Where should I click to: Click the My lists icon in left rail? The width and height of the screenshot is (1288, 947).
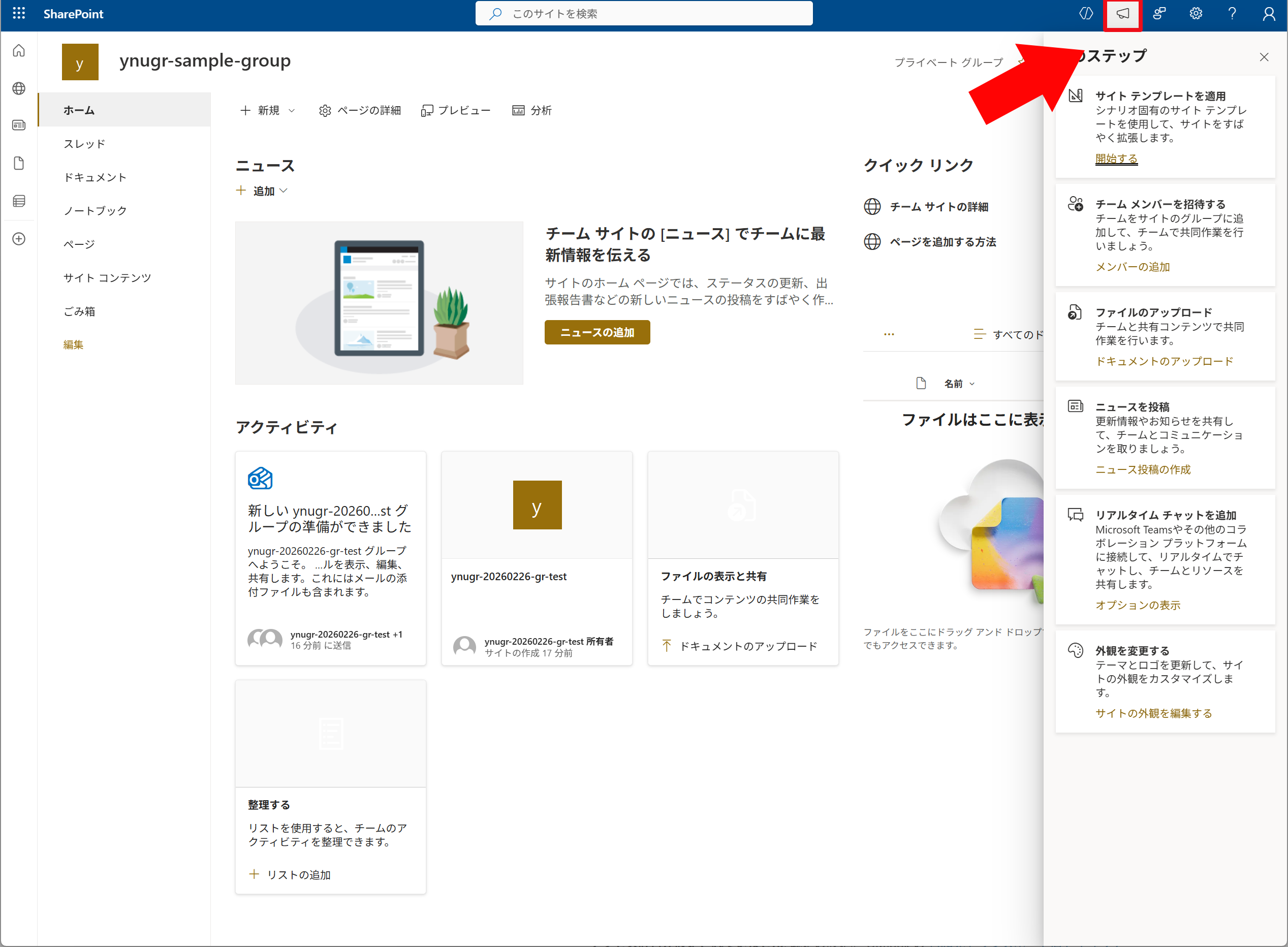tap(19, 201)
